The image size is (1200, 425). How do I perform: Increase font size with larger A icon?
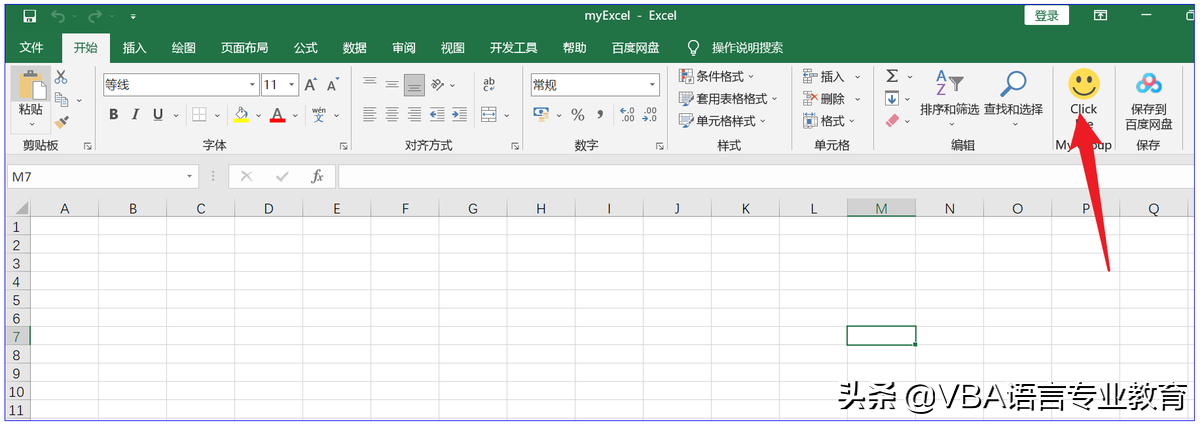(x=311, y=85)
